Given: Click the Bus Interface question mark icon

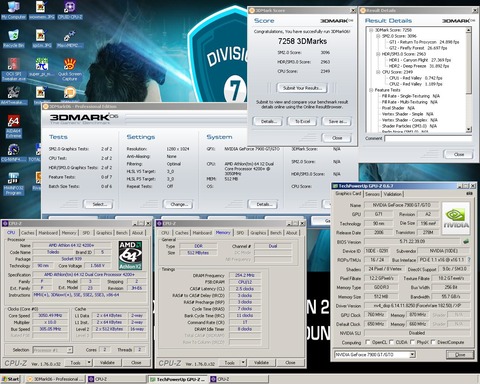Looking at the screenshot, I should [469, 260].
